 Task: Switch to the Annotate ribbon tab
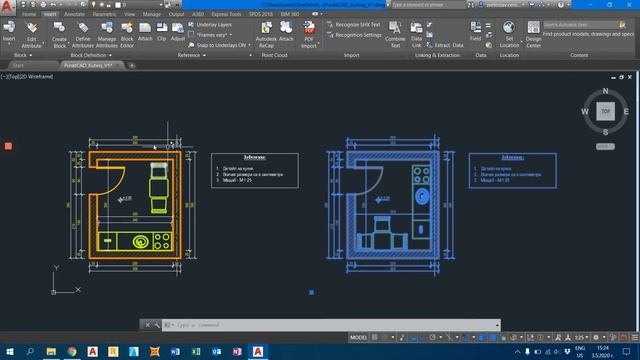click(75, 14)
